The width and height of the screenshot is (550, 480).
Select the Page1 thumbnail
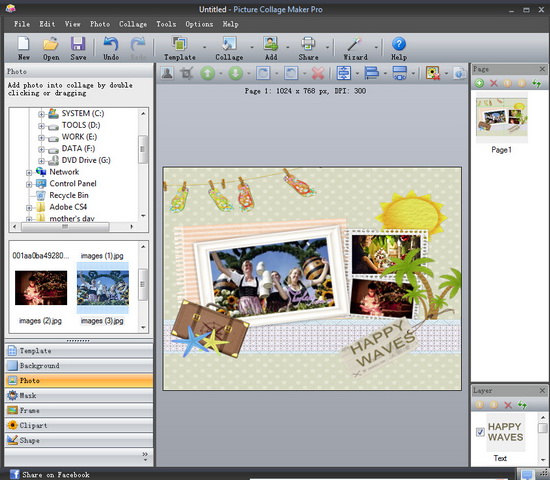point(502,117)
